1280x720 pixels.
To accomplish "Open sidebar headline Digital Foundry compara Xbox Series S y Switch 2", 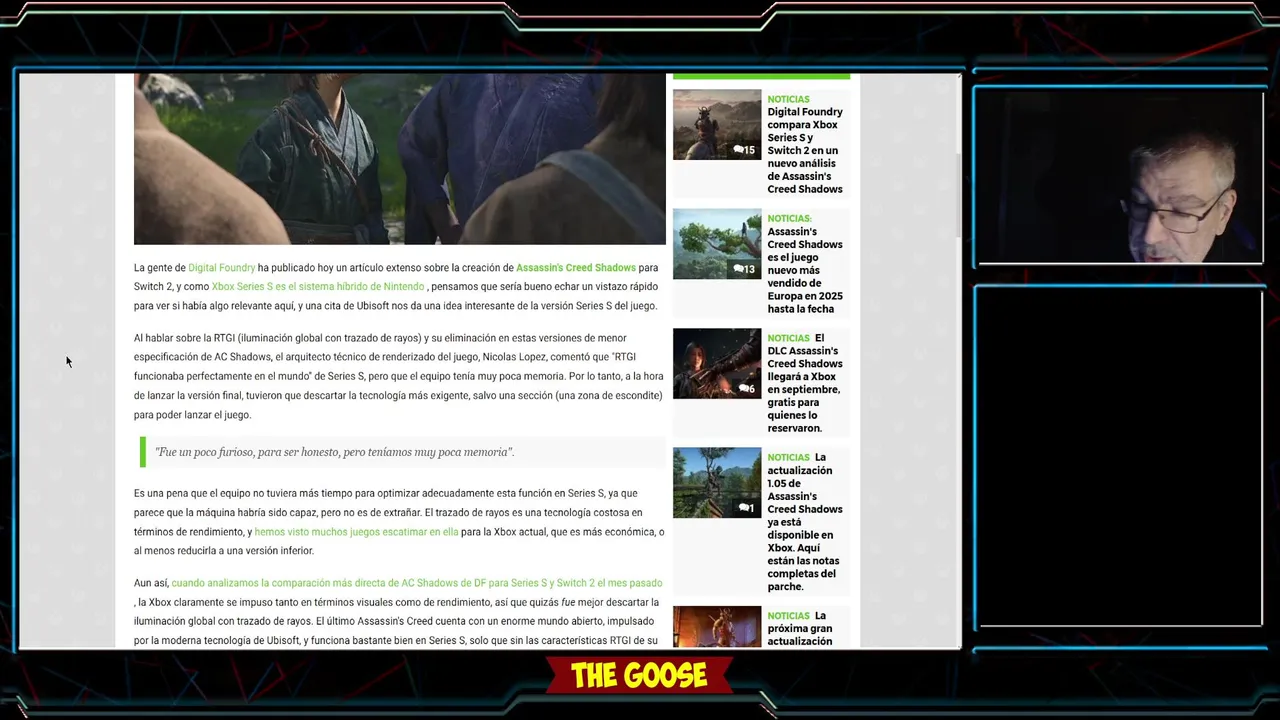I will pos(805,150).
